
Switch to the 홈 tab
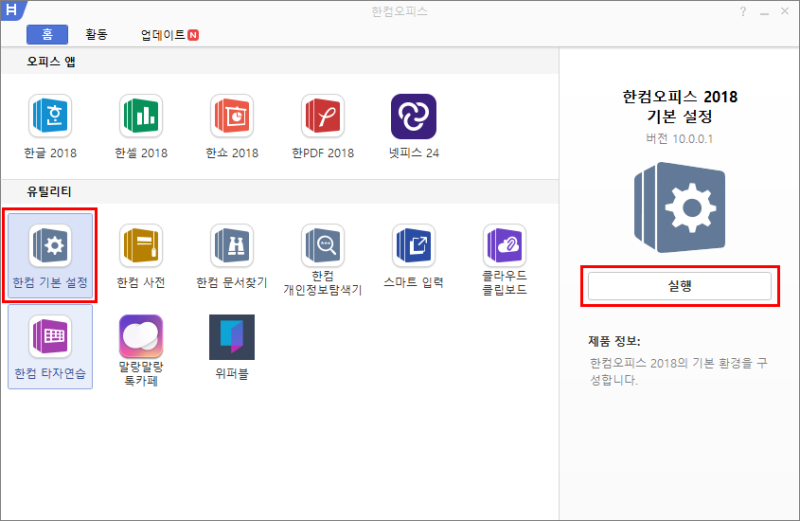click(x=47, y=35)
